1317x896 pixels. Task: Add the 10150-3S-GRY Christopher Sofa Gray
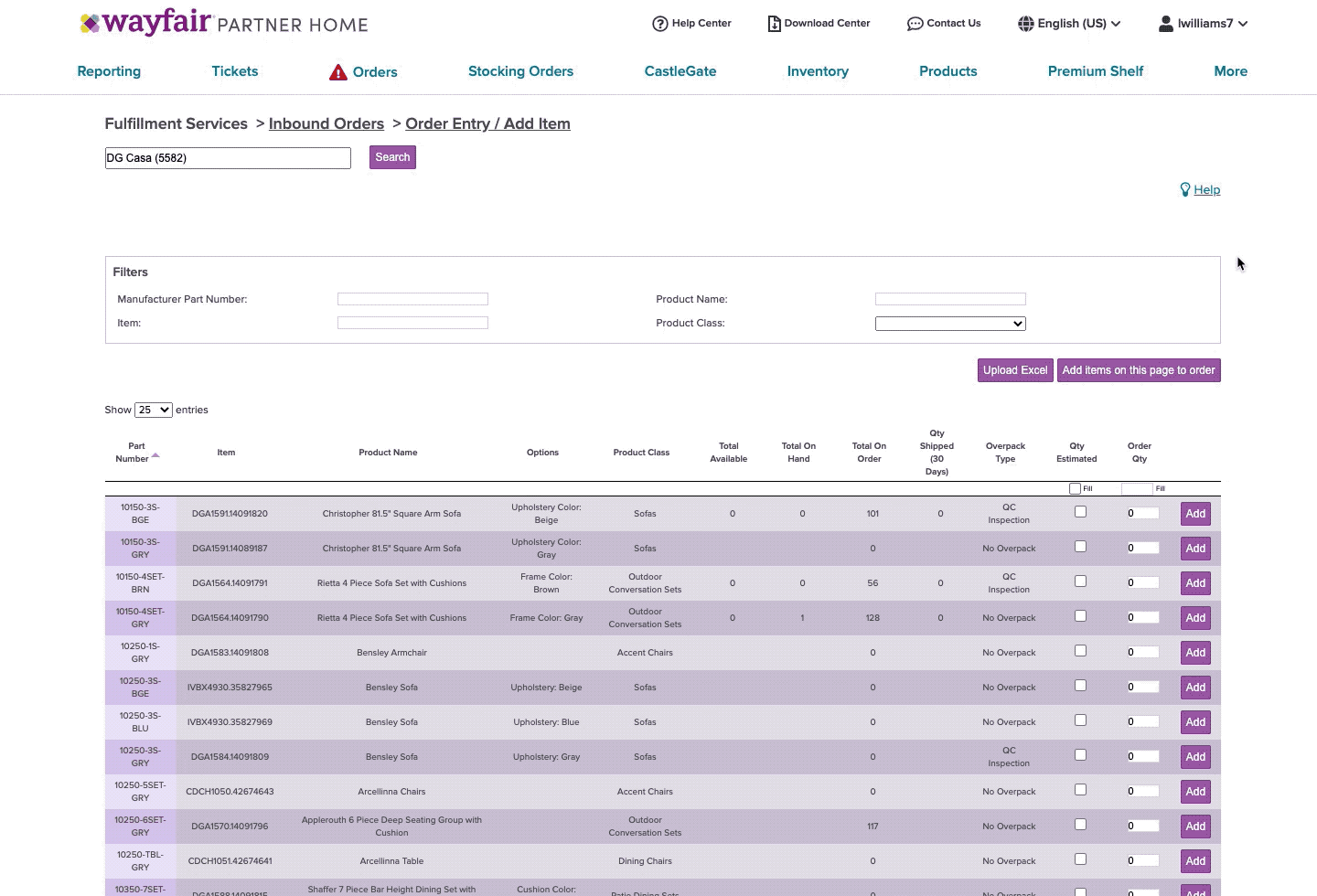(1195, 549)
